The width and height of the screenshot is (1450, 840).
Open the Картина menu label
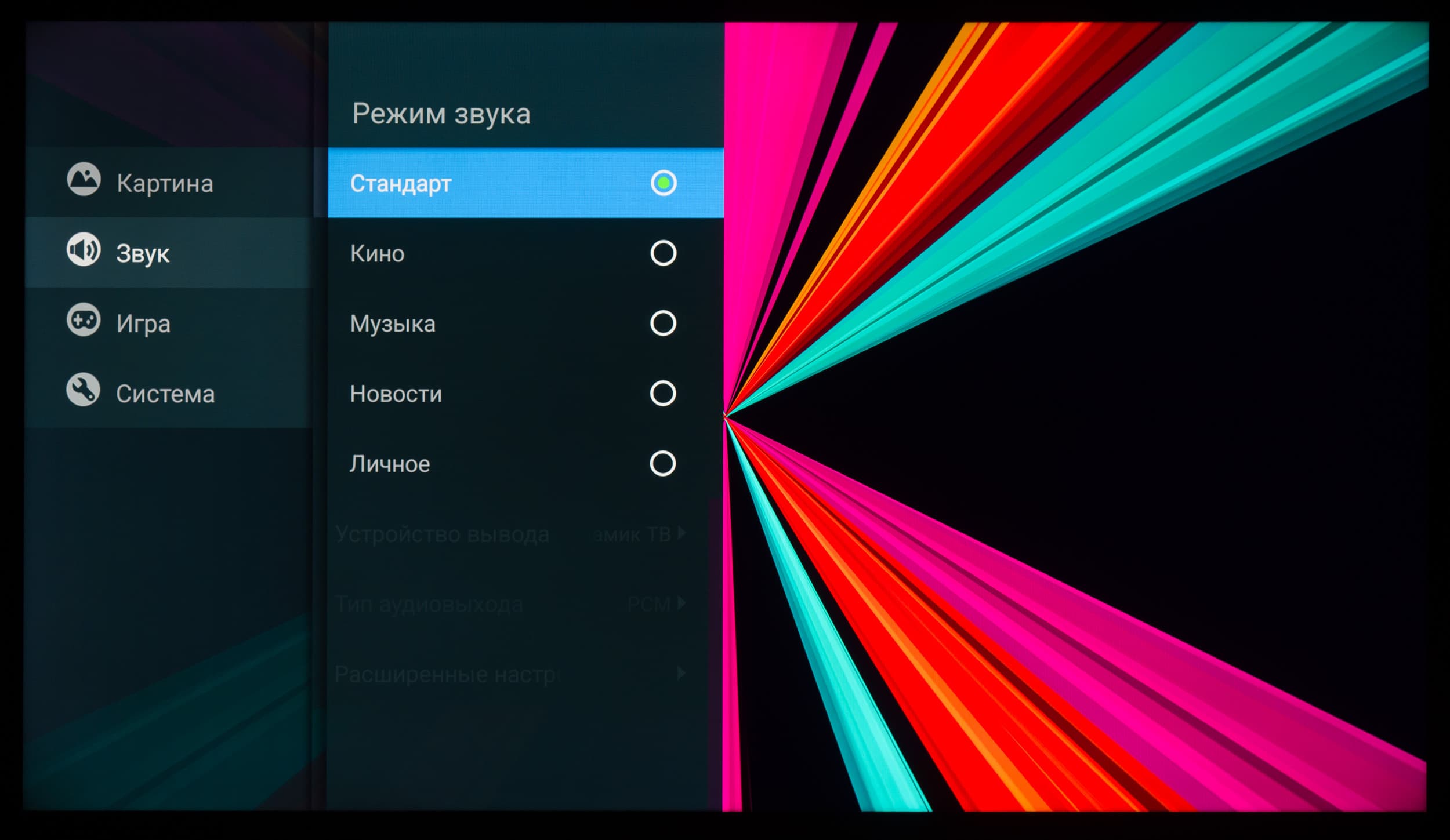click(x=165, y=184)
